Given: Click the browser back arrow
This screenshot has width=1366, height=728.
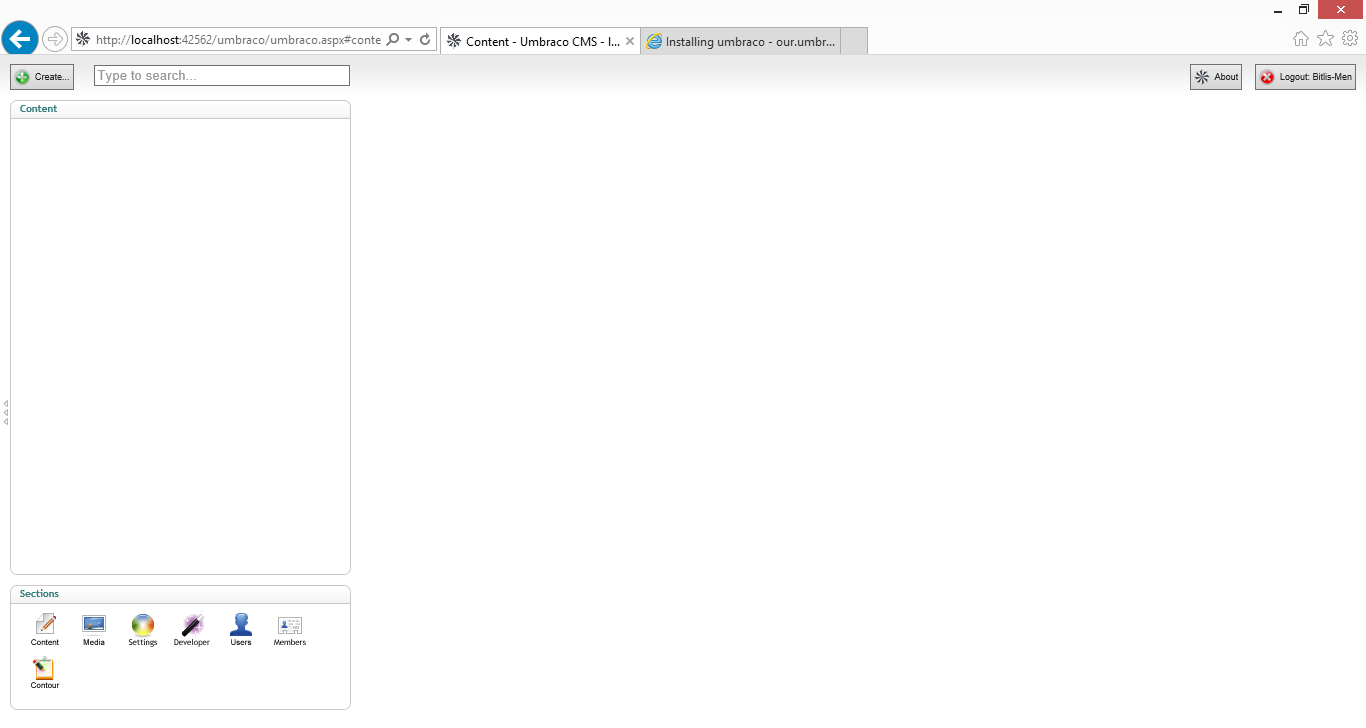Looking at the screenshot, I should [20, 39].
